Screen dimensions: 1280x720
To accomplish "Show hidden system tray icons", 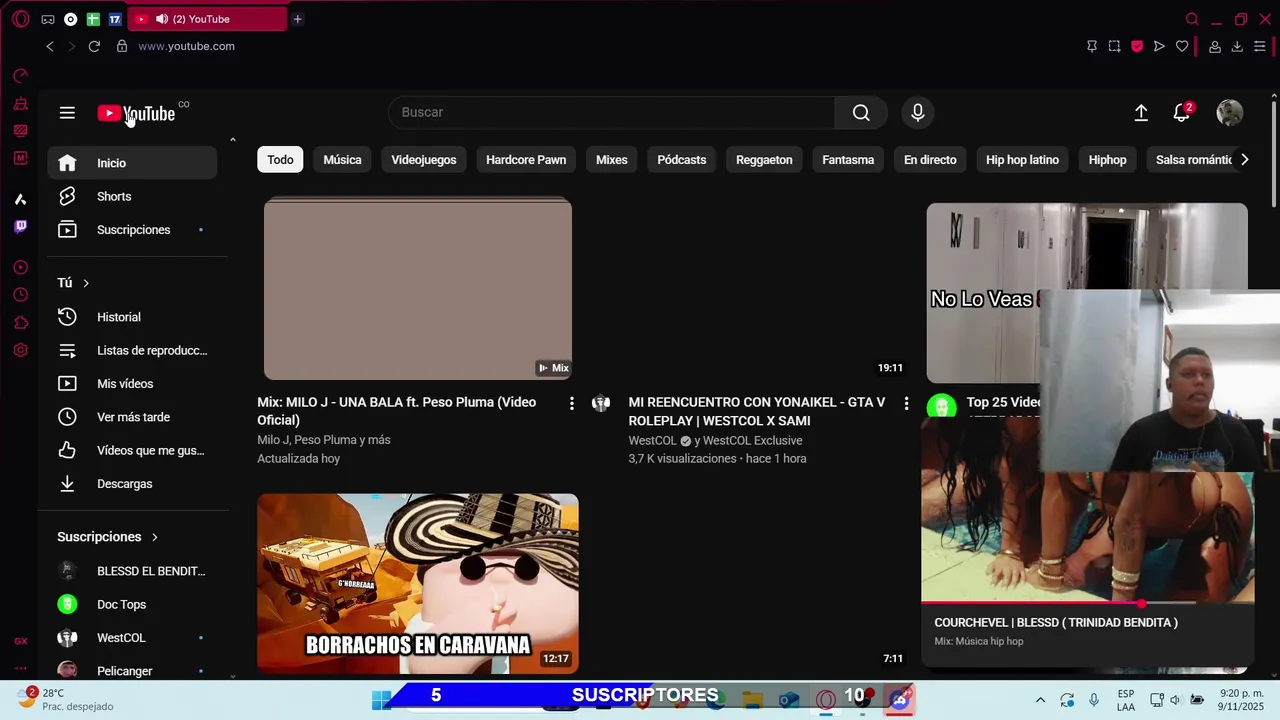I will 1040,700.
